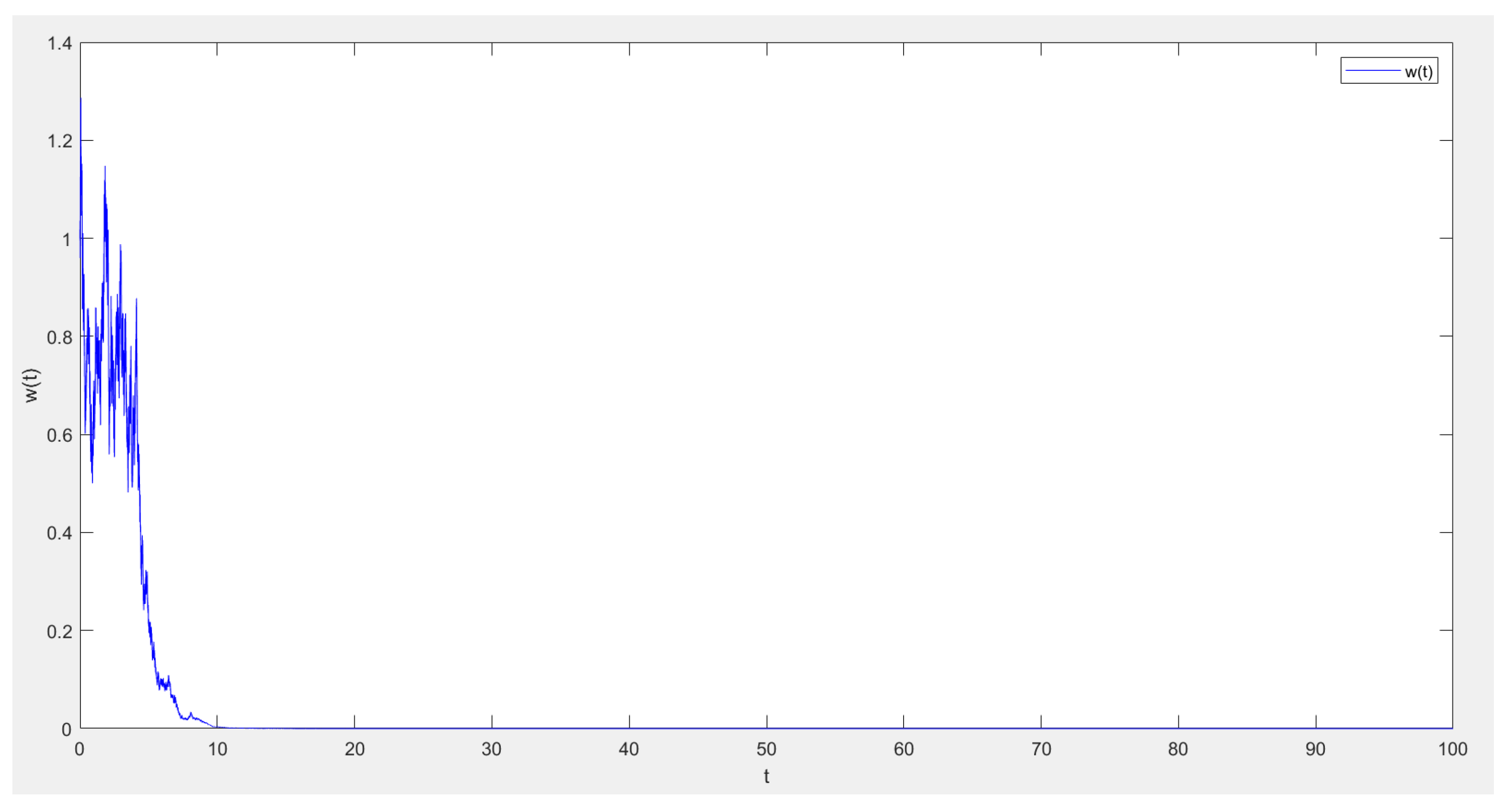Click the x-axis tick label 30
Screen dimensions: 1512x812
tap(491, 749)
